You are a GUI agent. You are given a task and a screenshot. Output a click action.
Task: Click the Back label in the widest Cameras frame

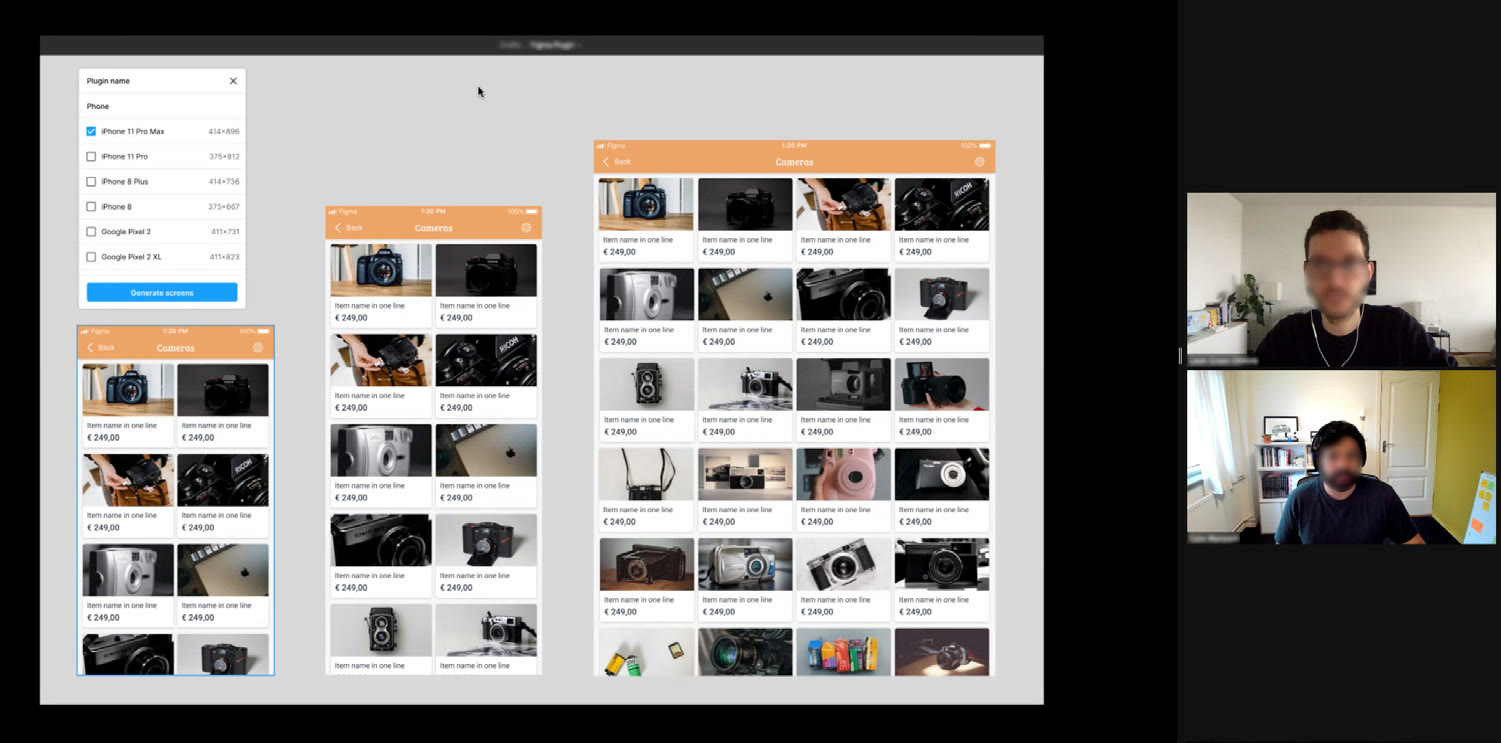(x=622, y=162)
